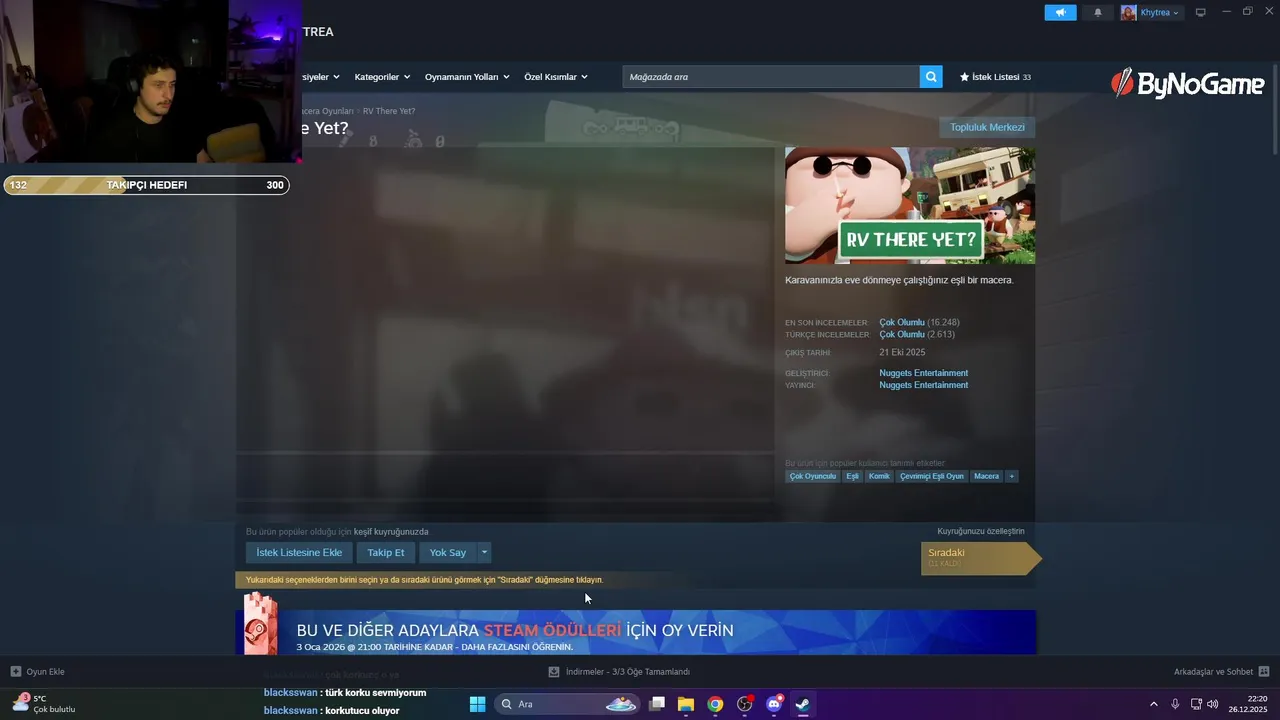Click Takip Et button

(385, 552)
